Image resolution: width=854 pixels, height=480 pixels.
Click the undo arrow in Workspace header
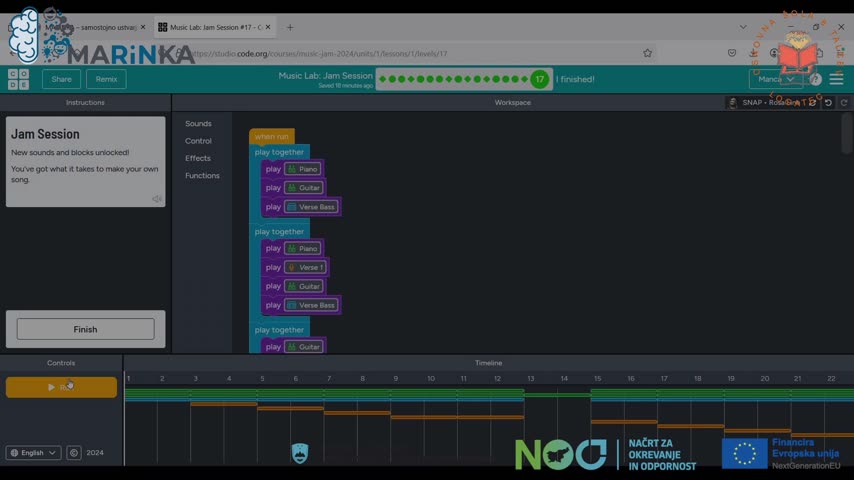(828, 103)
